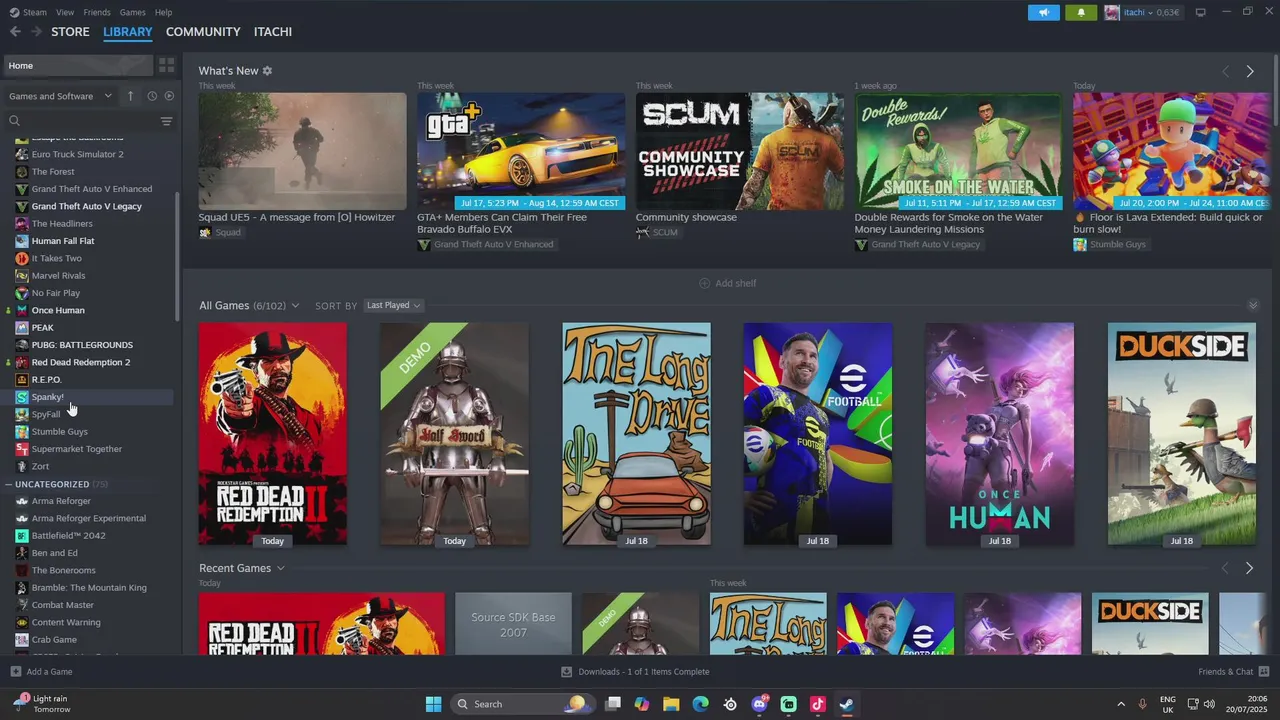Screen dimensions: 1280x720
Task: Go forward with the right arrow navigation
Action: click(x=36, y=32)
